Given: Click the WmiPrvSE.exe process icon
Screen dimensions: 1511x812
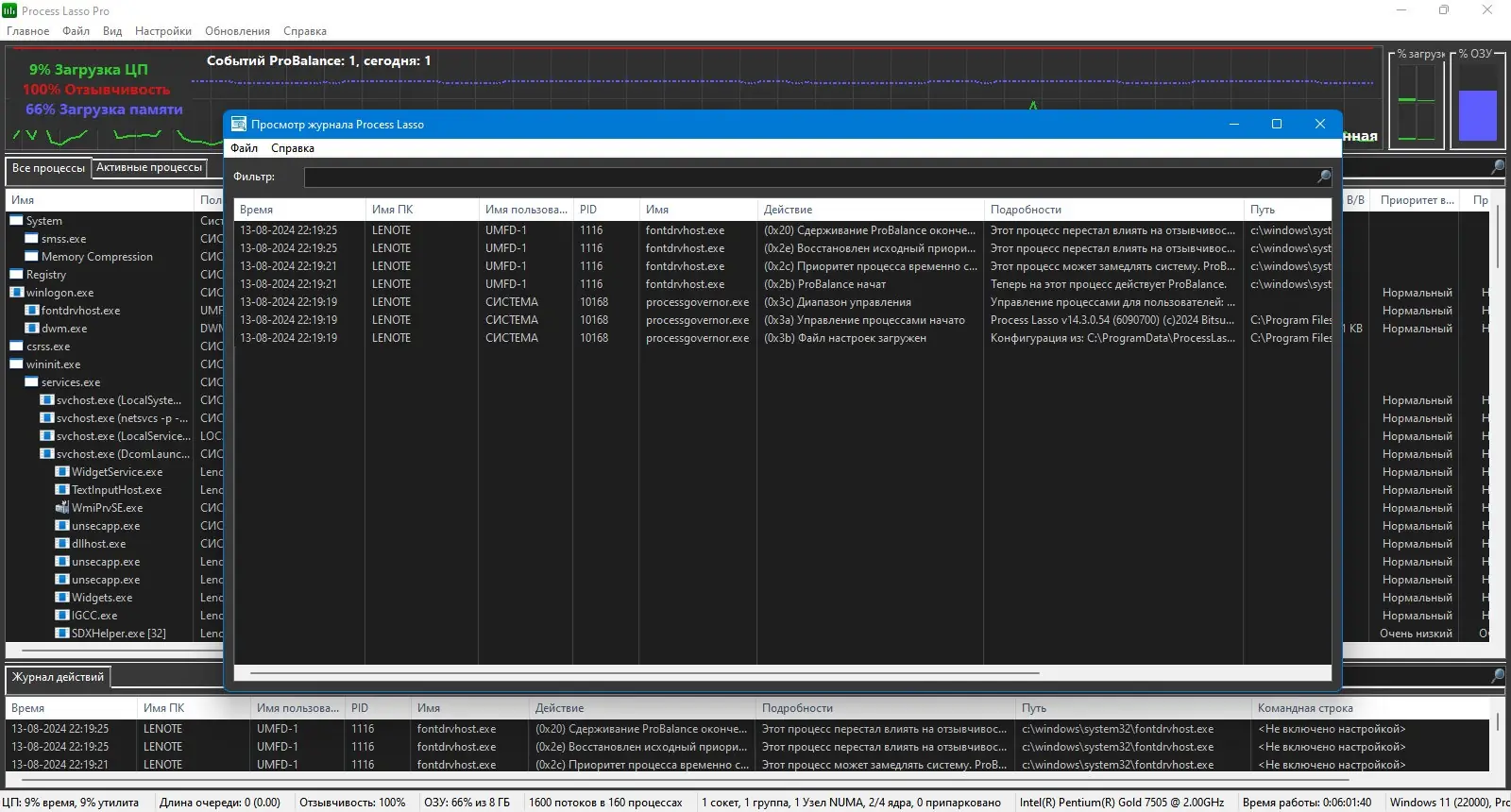Looking at the screenshot, I should (62, 508).
